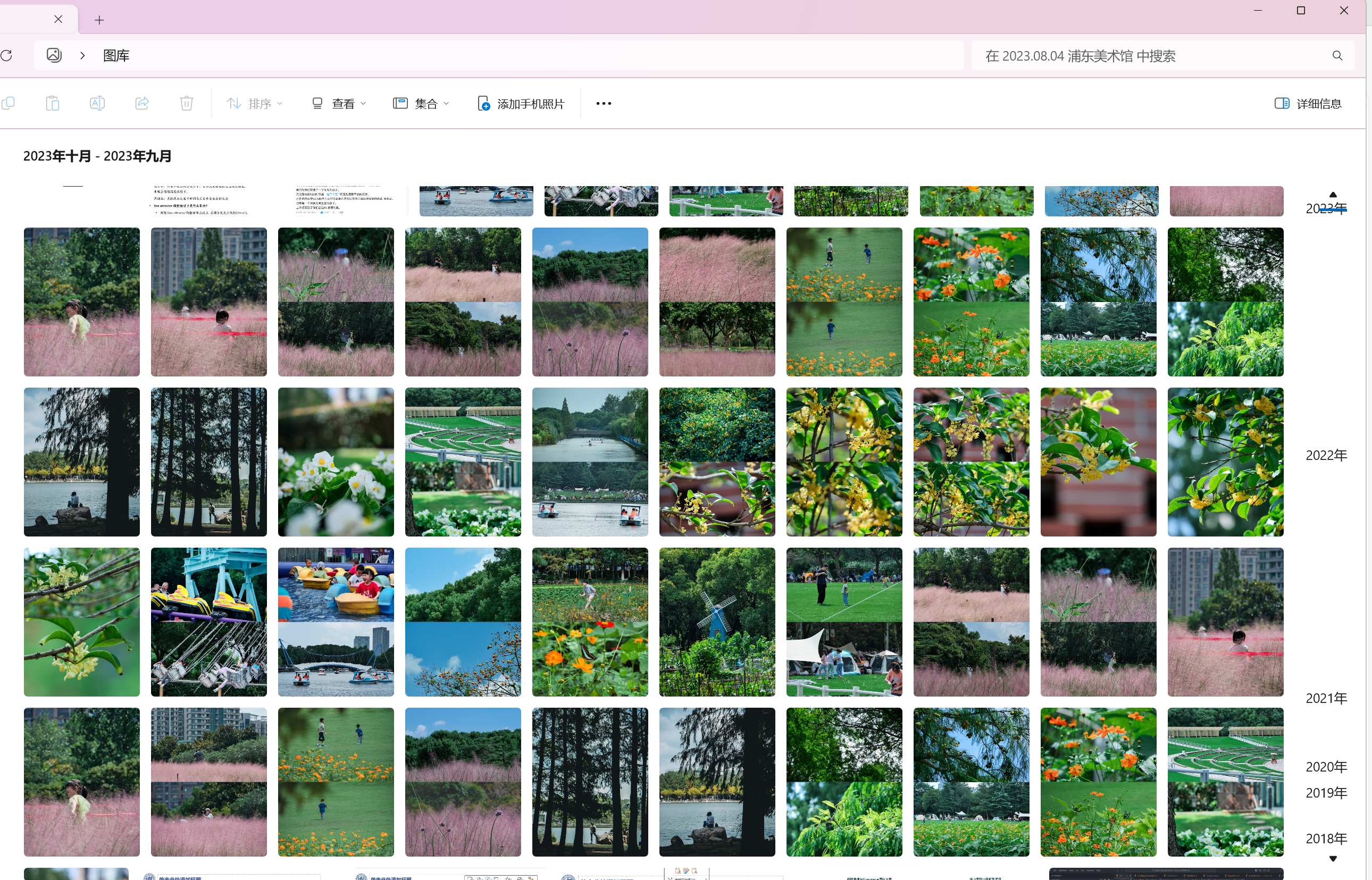Click the share icon in toolbar
This screenshot has width=1372, height=880.
pos(141,104)
